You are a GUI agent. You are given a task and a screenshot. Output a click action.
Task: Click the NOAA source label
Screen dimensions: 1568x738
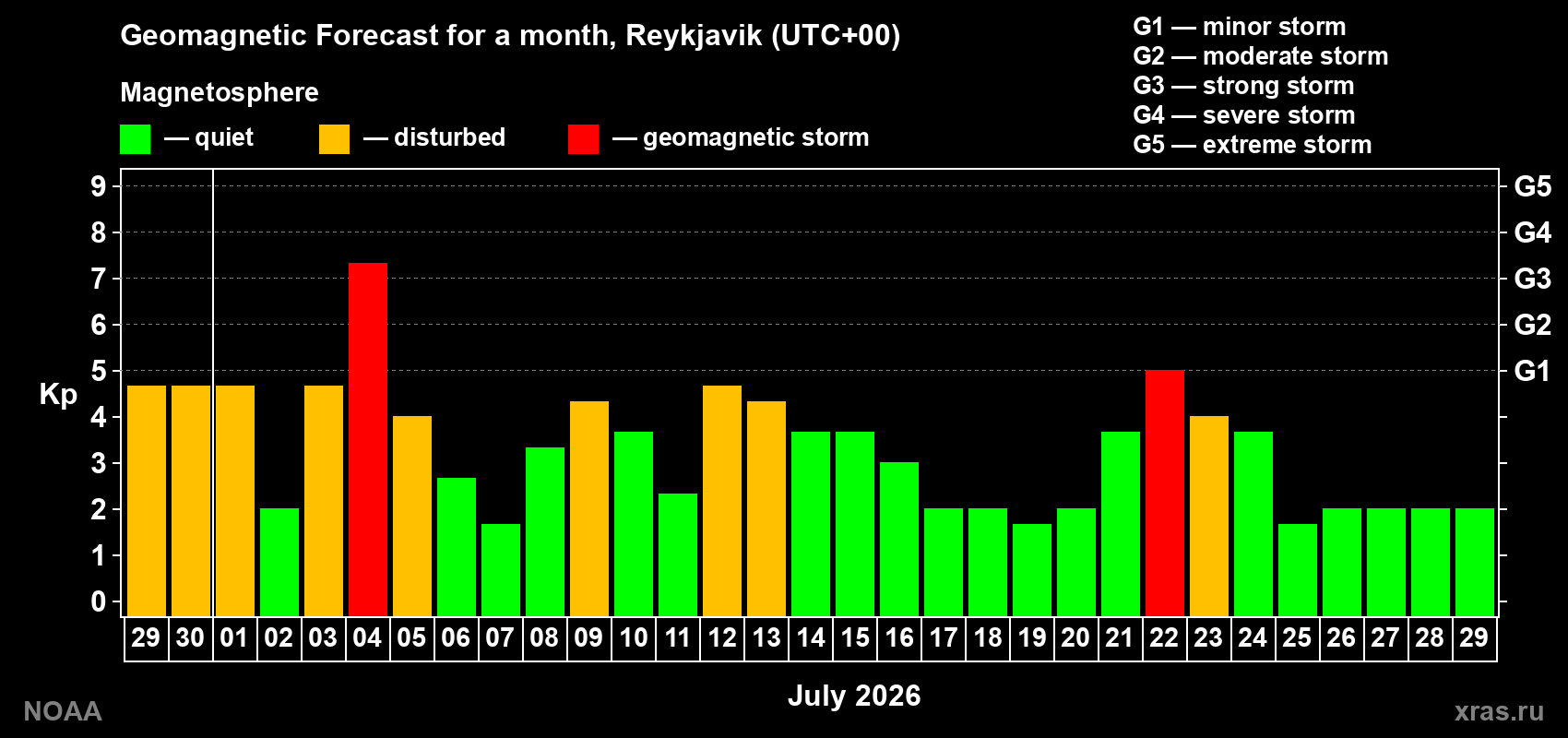pos(63,711)
